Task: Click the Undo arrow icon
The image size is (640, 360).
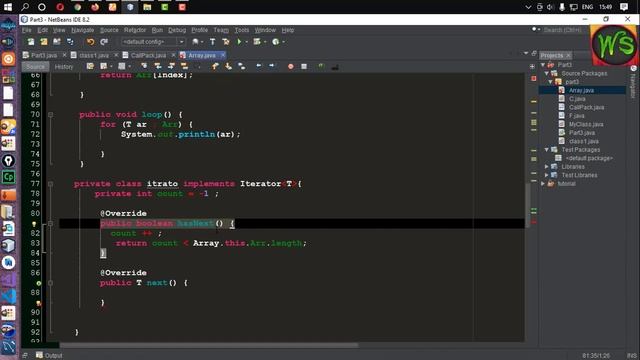Action: pos(90,42)
